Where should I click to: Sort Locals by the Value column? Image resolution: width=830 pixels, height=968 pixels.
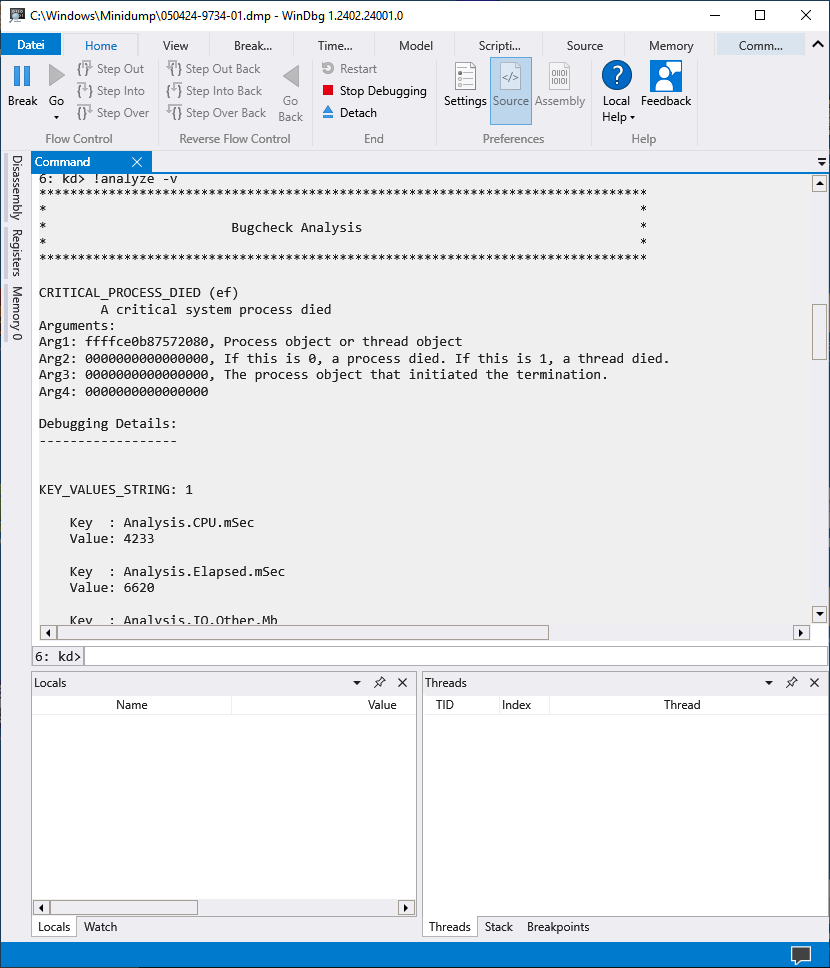coord(382,705)
